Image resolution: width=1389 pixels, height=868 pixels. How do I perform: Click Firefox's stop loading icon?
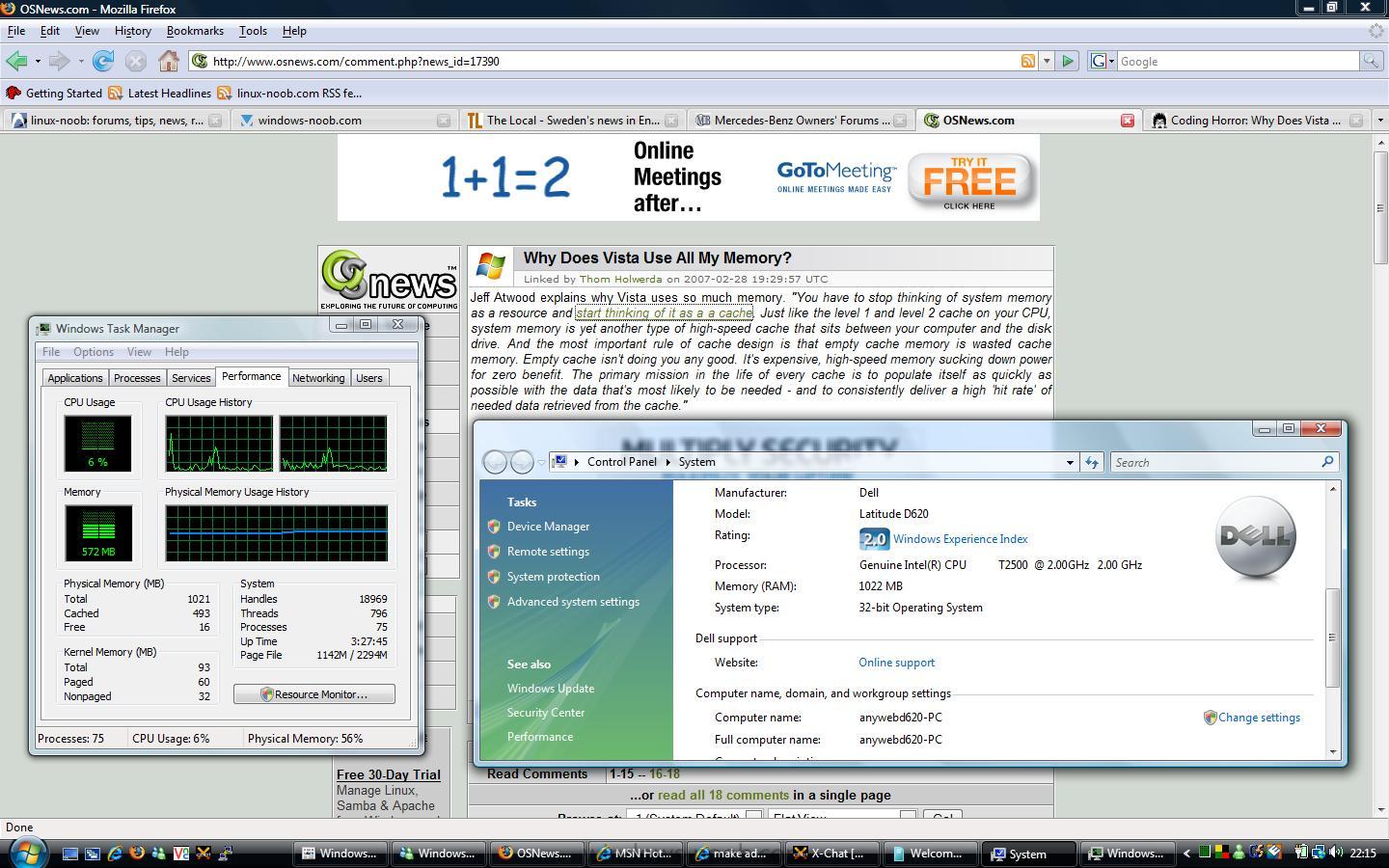pyautogui.click(x=136, y=61)
